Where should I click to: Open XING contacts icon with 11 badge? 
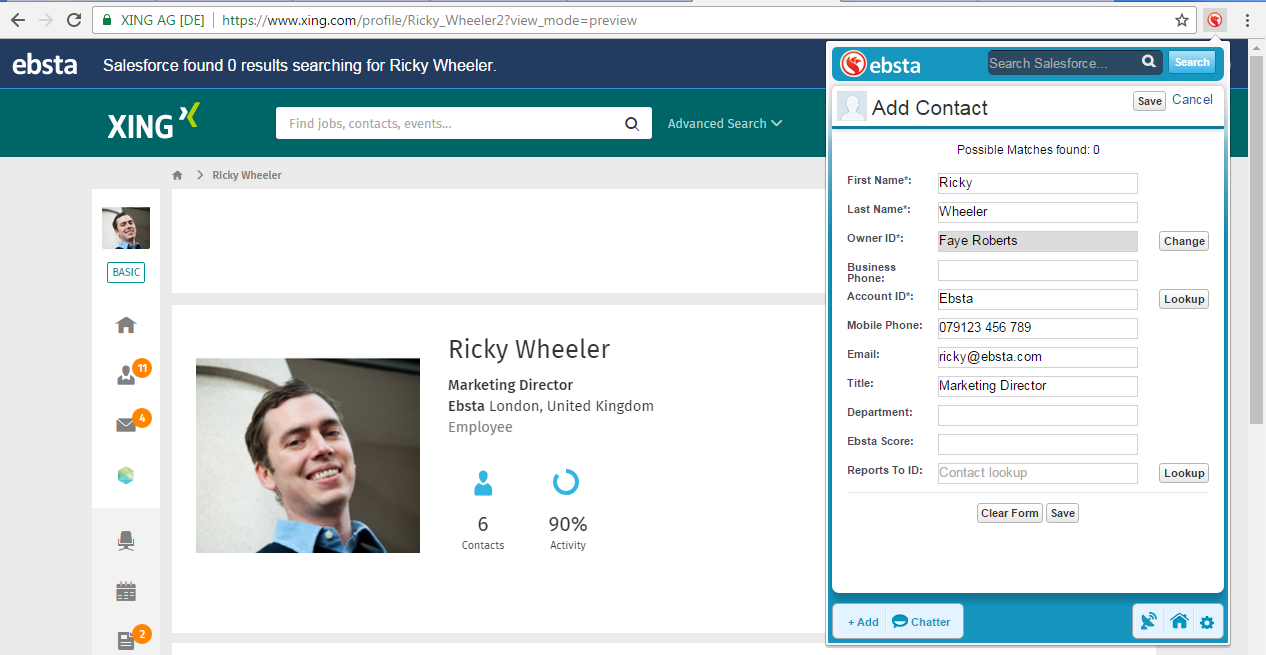click(x=127, y=375)
